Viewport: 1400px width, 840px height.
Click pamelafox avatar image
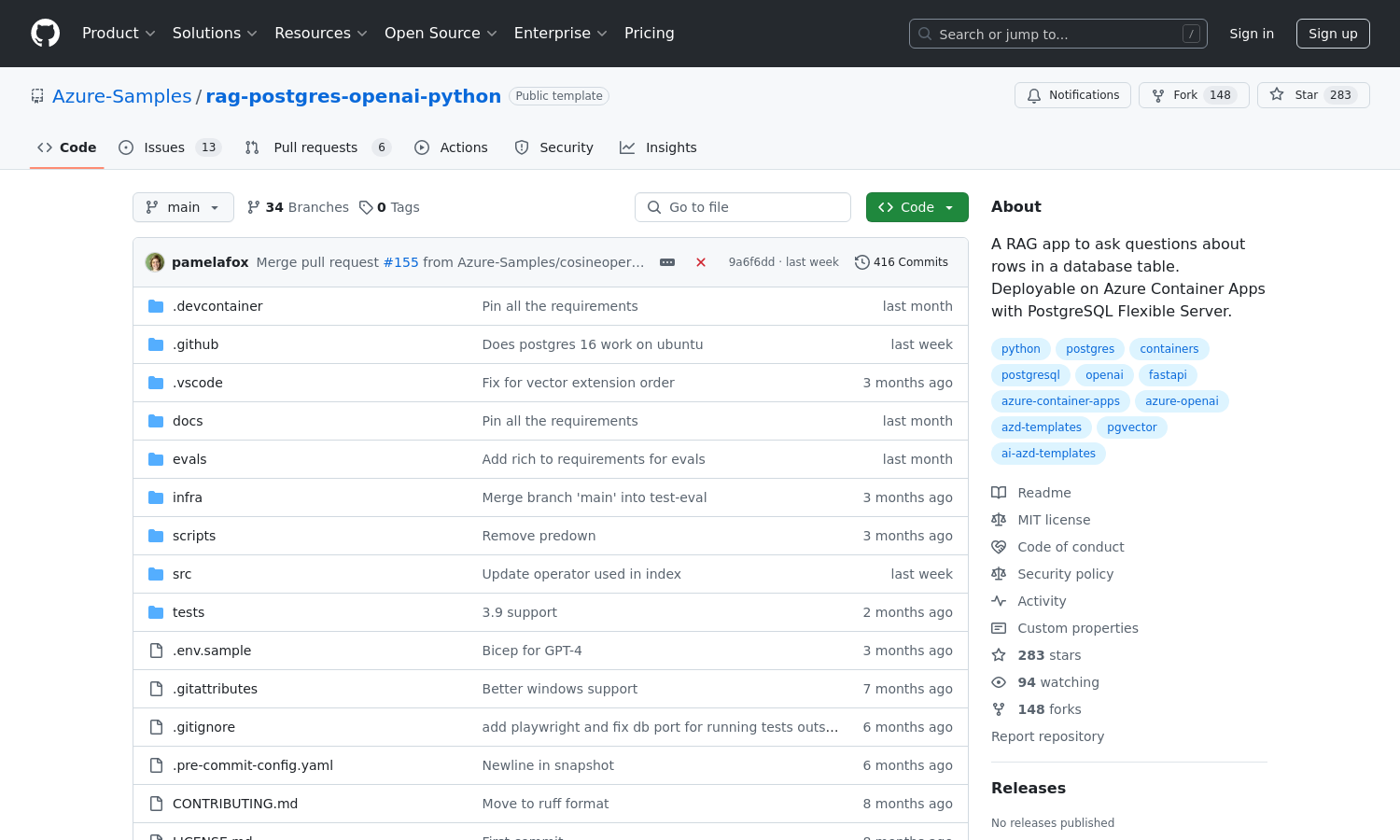155,262
